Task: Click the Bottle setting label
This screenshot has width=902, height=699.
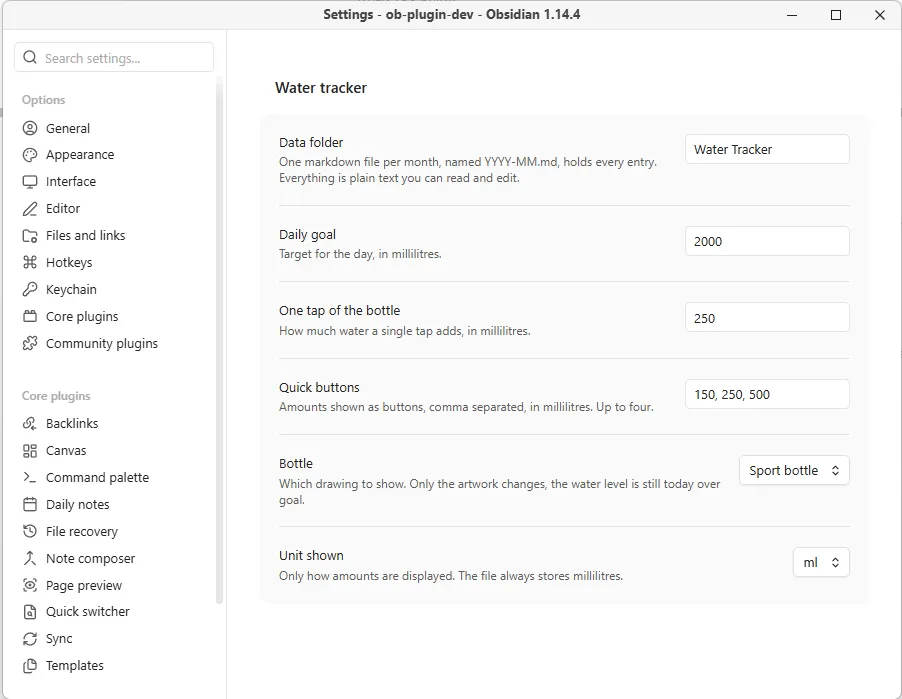Action: 296,463
